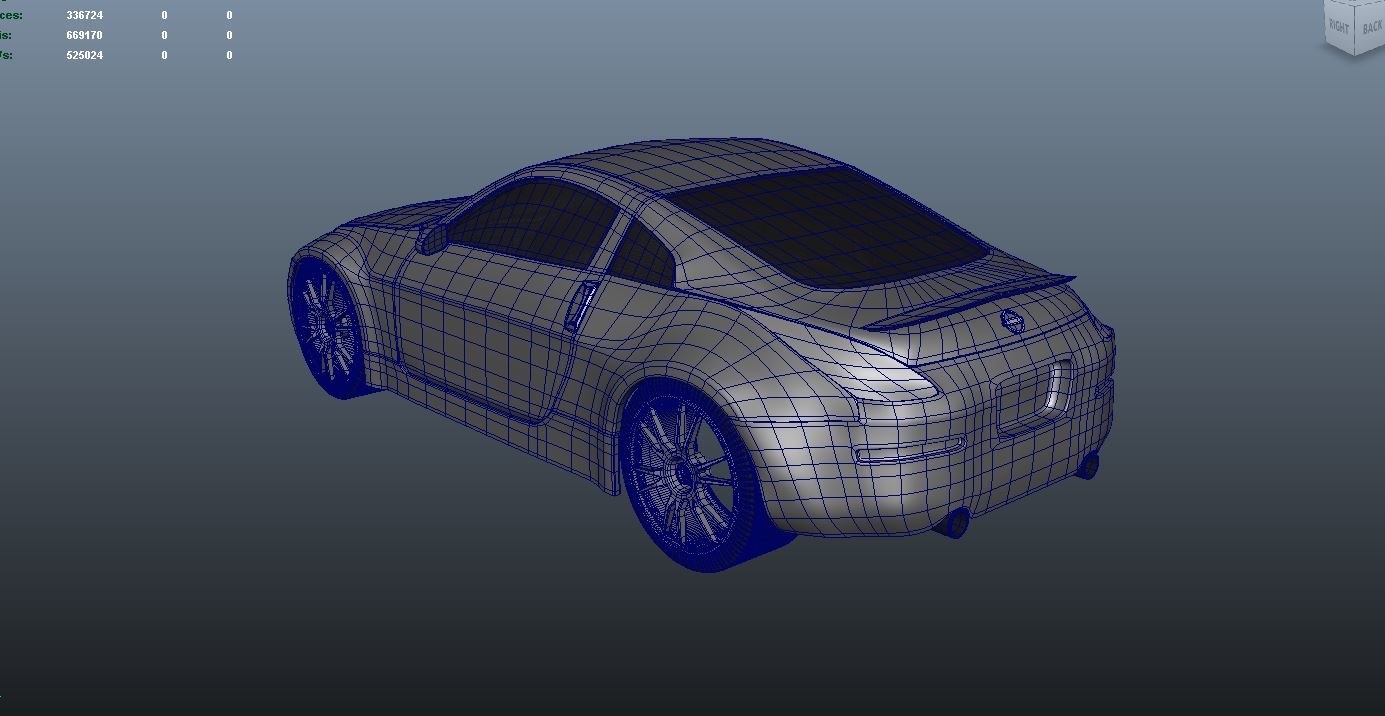Click the bottom corner of the ViewCube
The width and height of the screenshot is (1385, 716).
[x=1355, y=54]
